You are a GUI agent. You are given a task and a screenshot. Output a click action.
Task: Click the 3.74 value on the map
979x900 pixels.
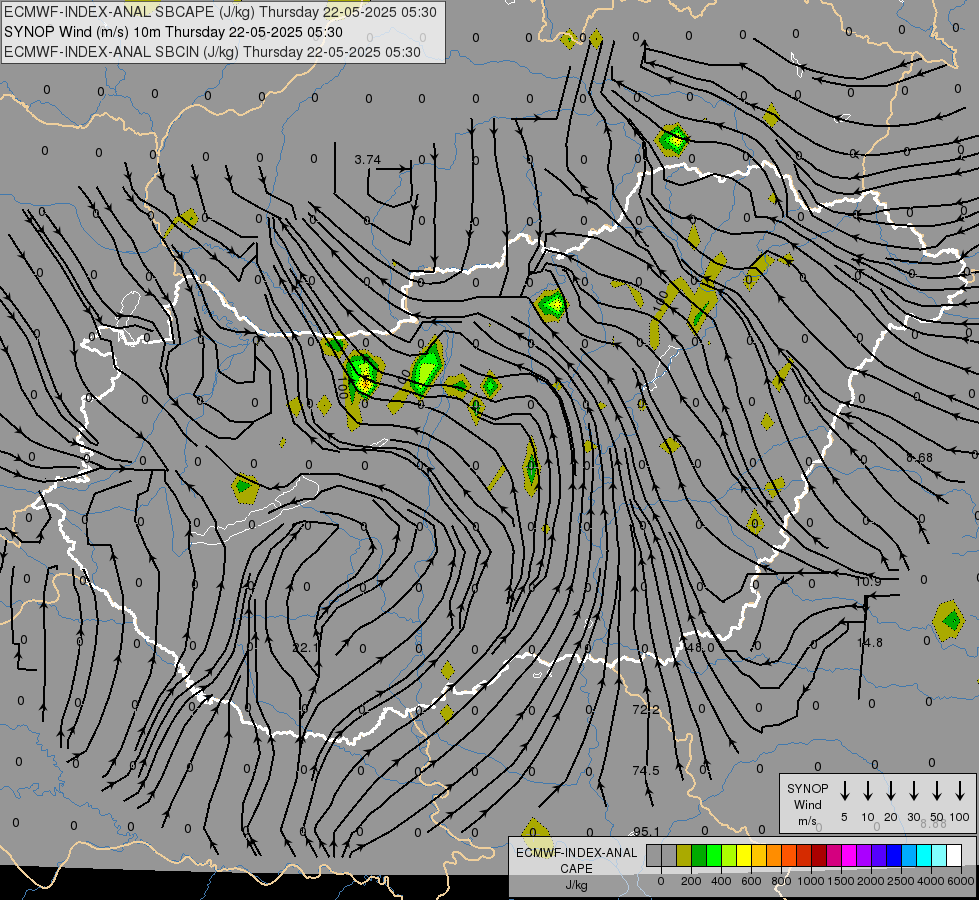pos(367,160)
